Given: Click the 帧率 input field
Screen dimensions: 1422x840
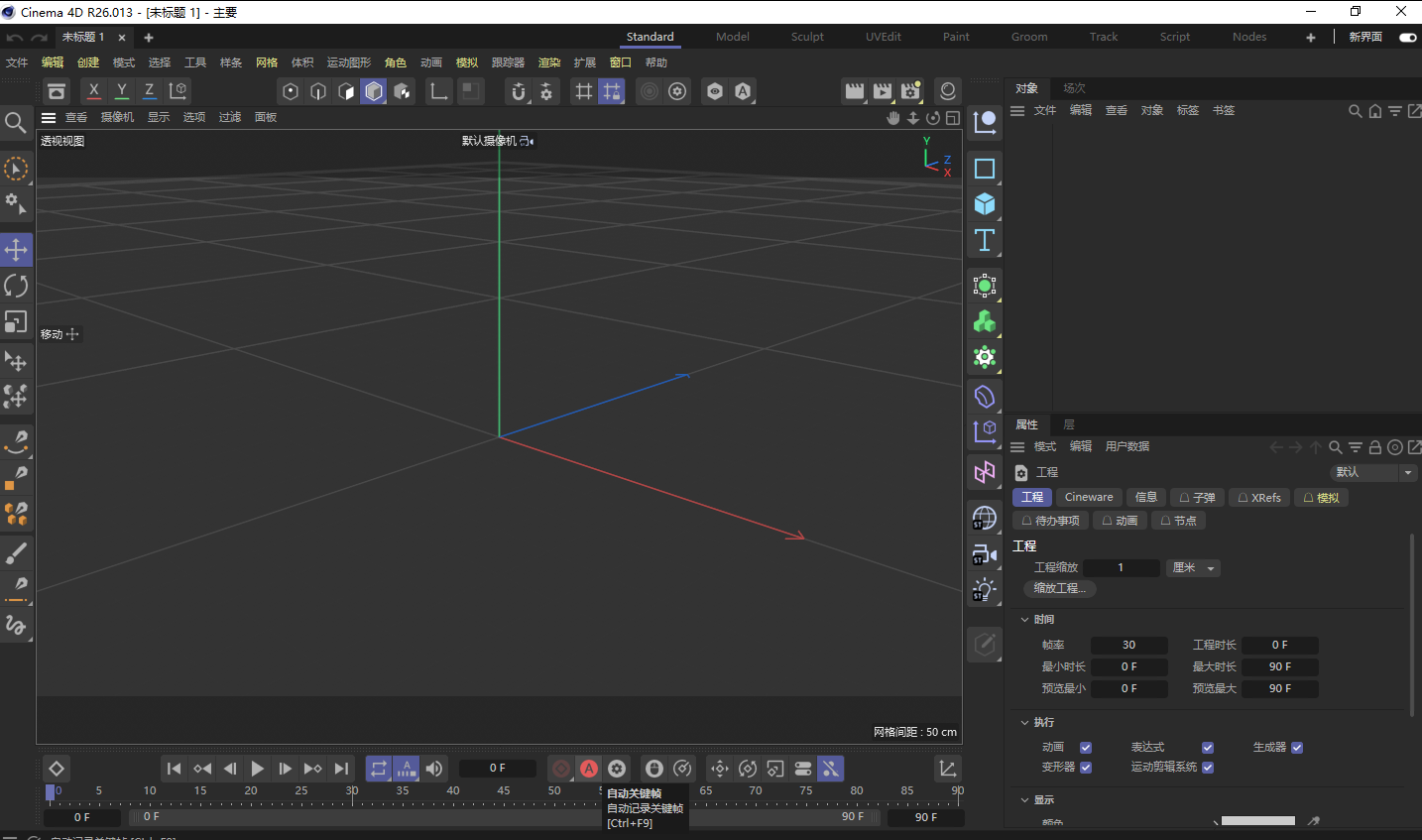Looking at the screenshot, I should 1128,646.
